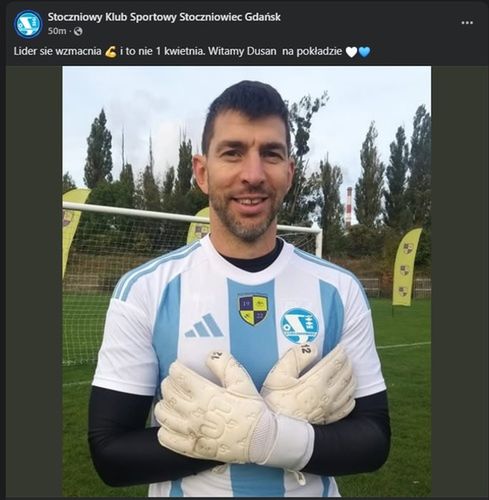Click the blue heart emoji in caption
489x500 pixels.
point(364,52)
